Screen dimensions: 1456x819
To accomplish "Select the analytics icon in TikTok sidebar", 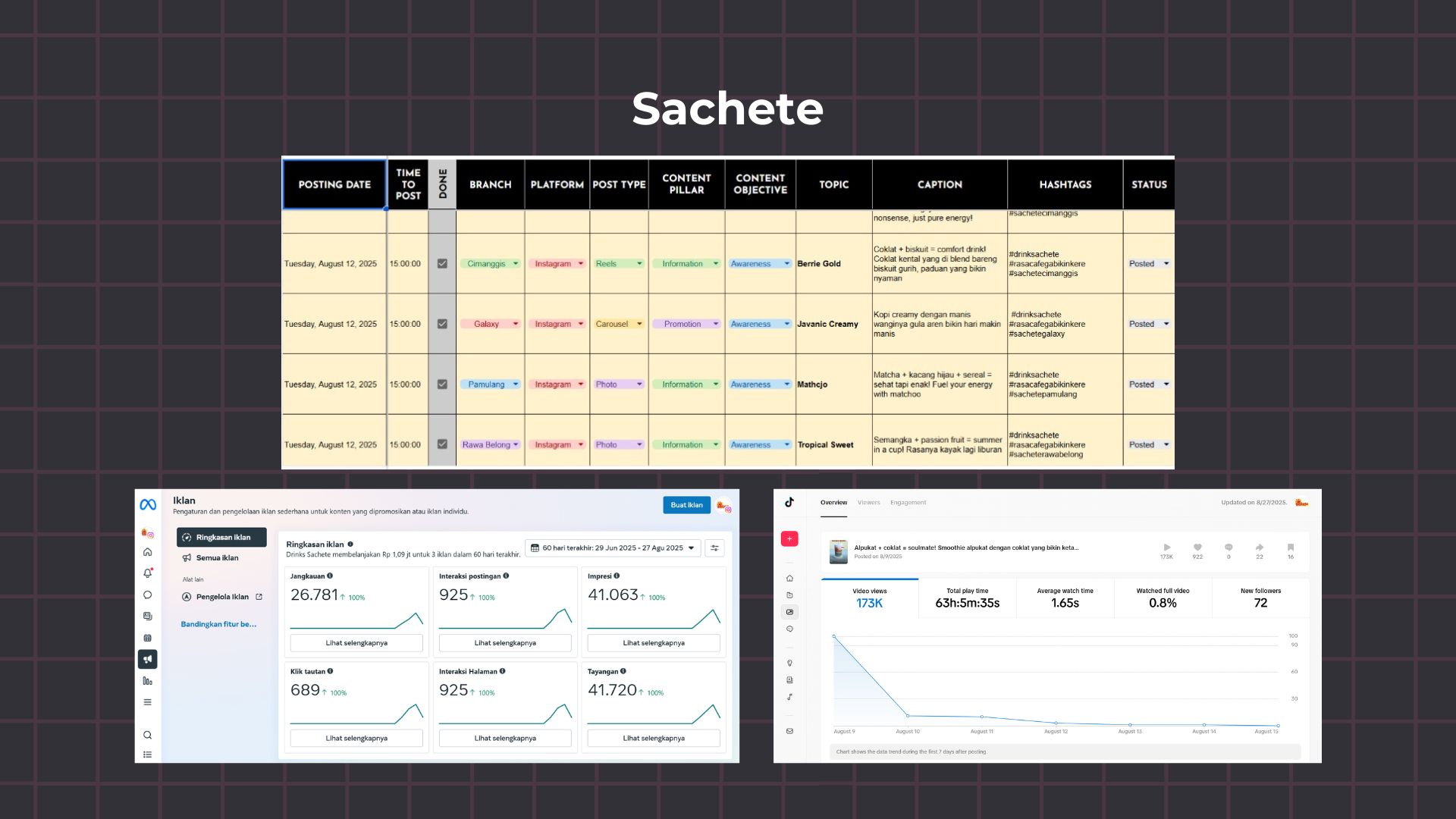I will (789, 612).
